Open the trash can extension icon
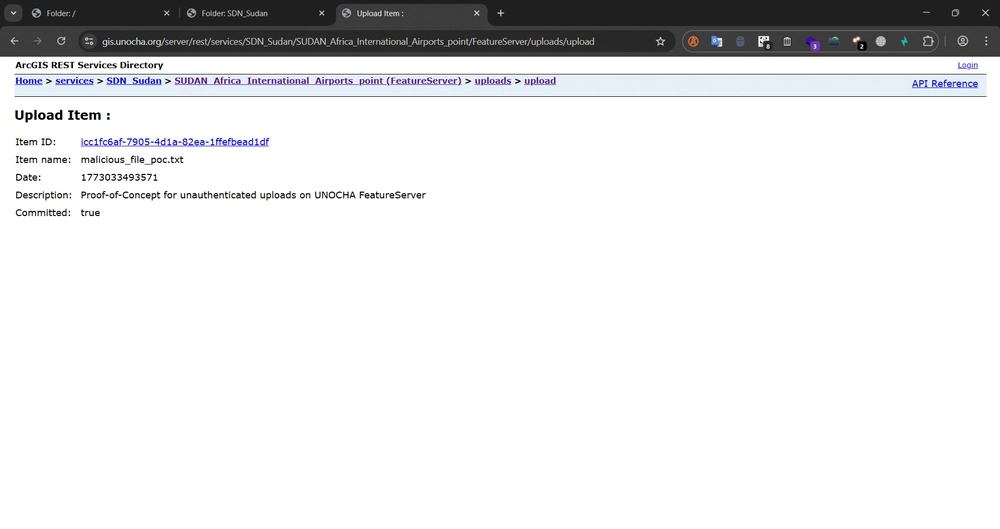1000x529 pixels. pyautogui.click(x=787, y=41)
